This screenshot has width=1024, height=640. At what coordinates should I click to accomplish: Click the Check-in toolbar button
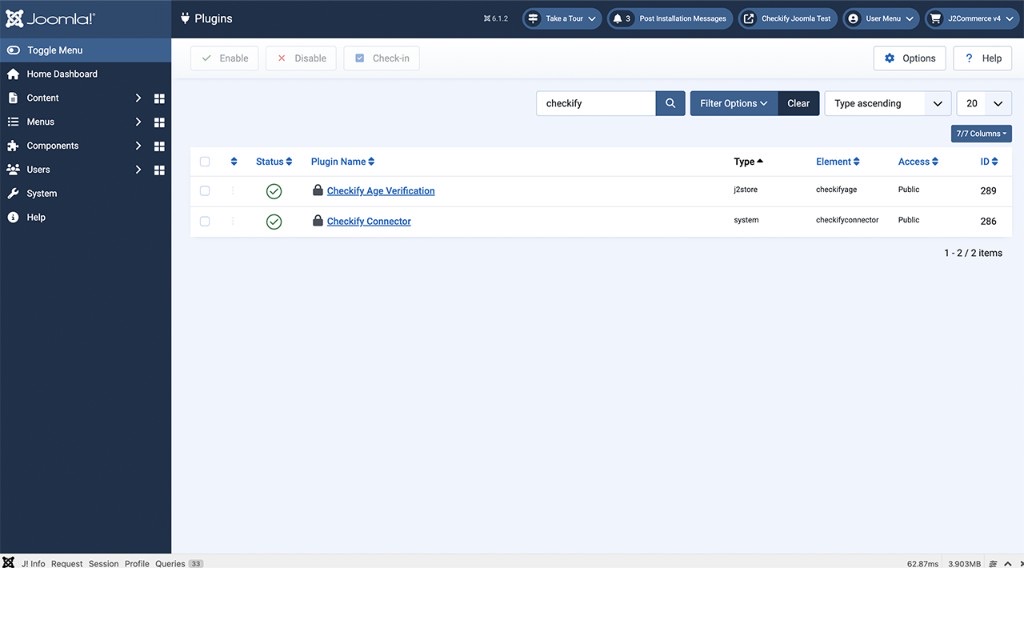point(381,58)
